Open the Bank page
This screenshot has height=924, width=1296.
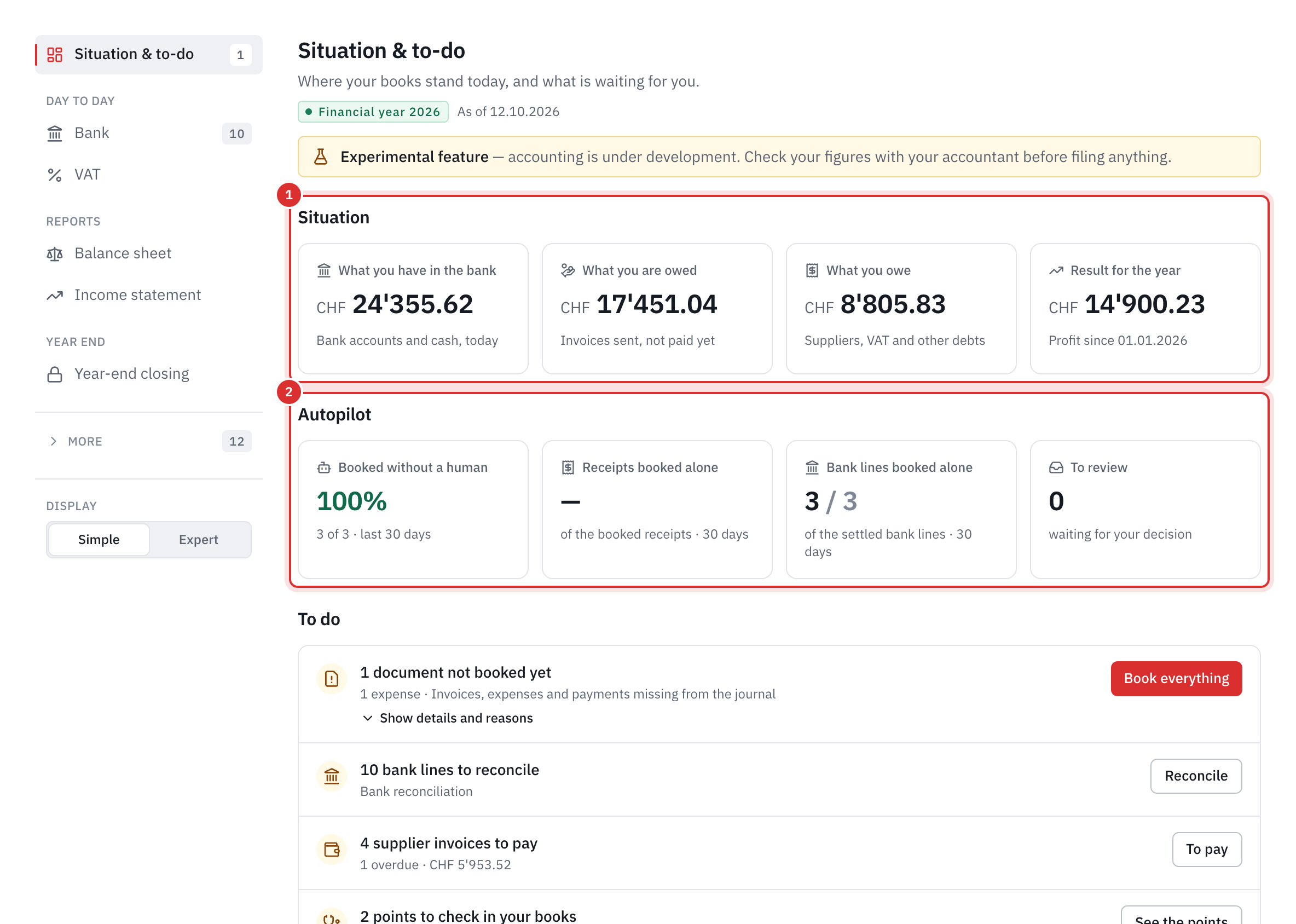pyautogui.click(x=149, y=133)
